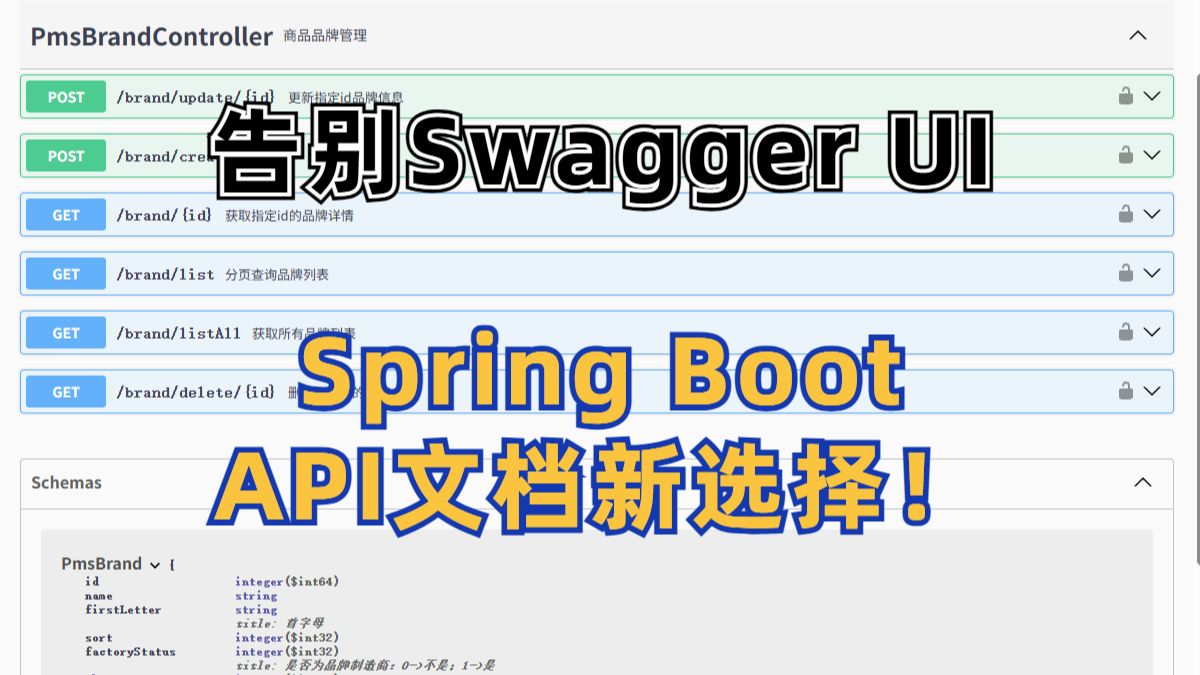This screenshot has height=675, width=1200.
Task: Click the /brand/listAll path text
Action: coord(178,333)
